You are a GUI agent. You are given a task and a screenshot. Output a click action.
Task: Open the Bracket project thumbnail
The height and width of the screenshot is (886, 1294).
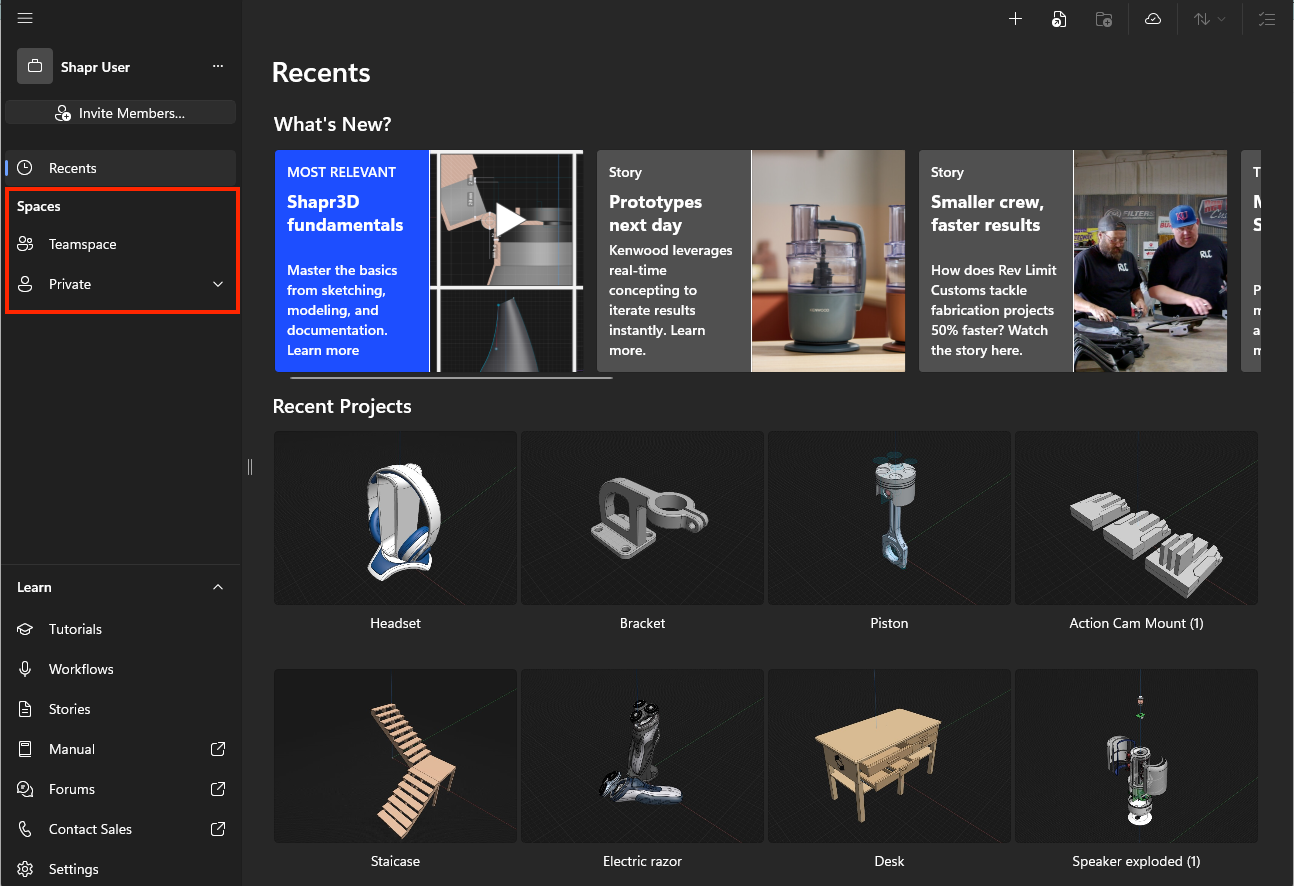click(x=642, y=518)
